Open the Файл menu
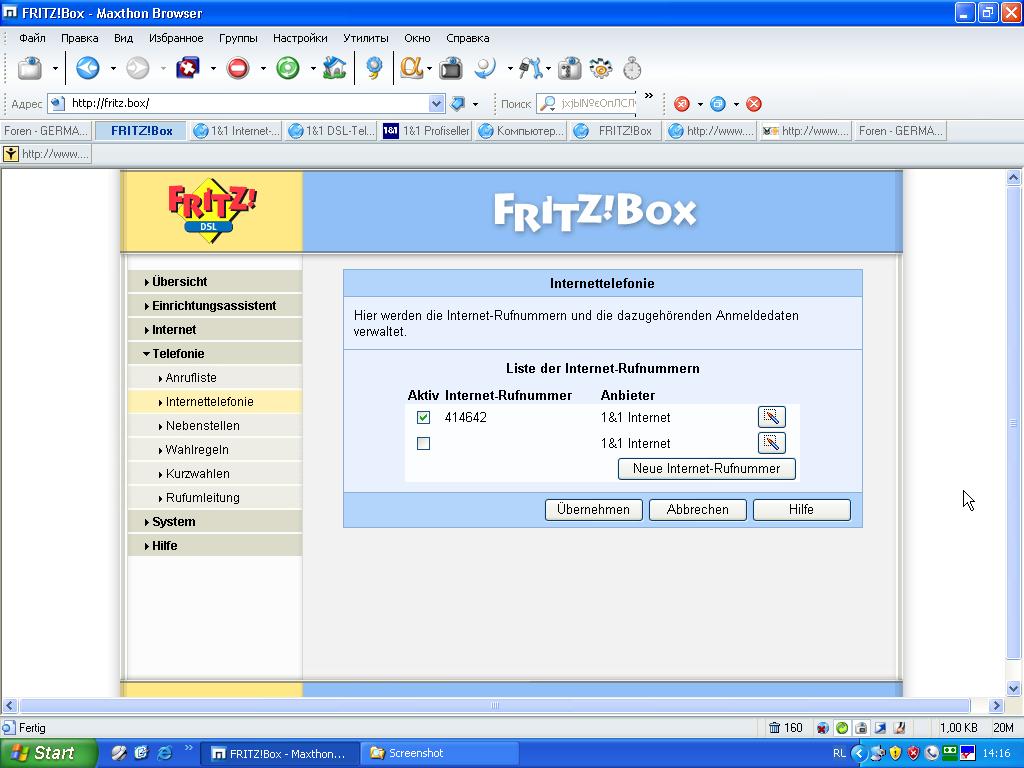1024x768 pixels. [x=33, y=38]
